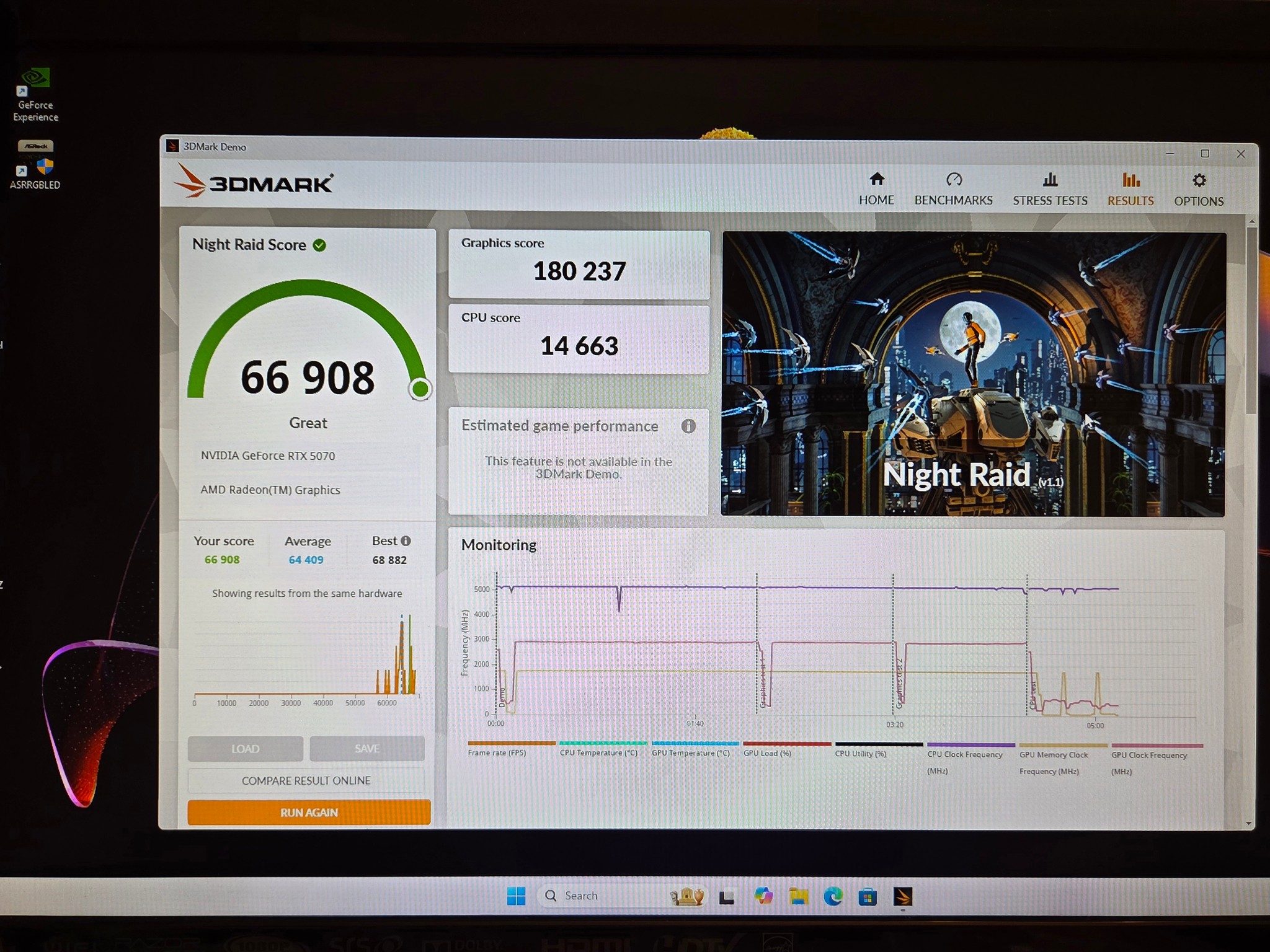Viewport: 1270px width, 952px height.
Task: Go to the HOME tab
Action: (876, 189)
